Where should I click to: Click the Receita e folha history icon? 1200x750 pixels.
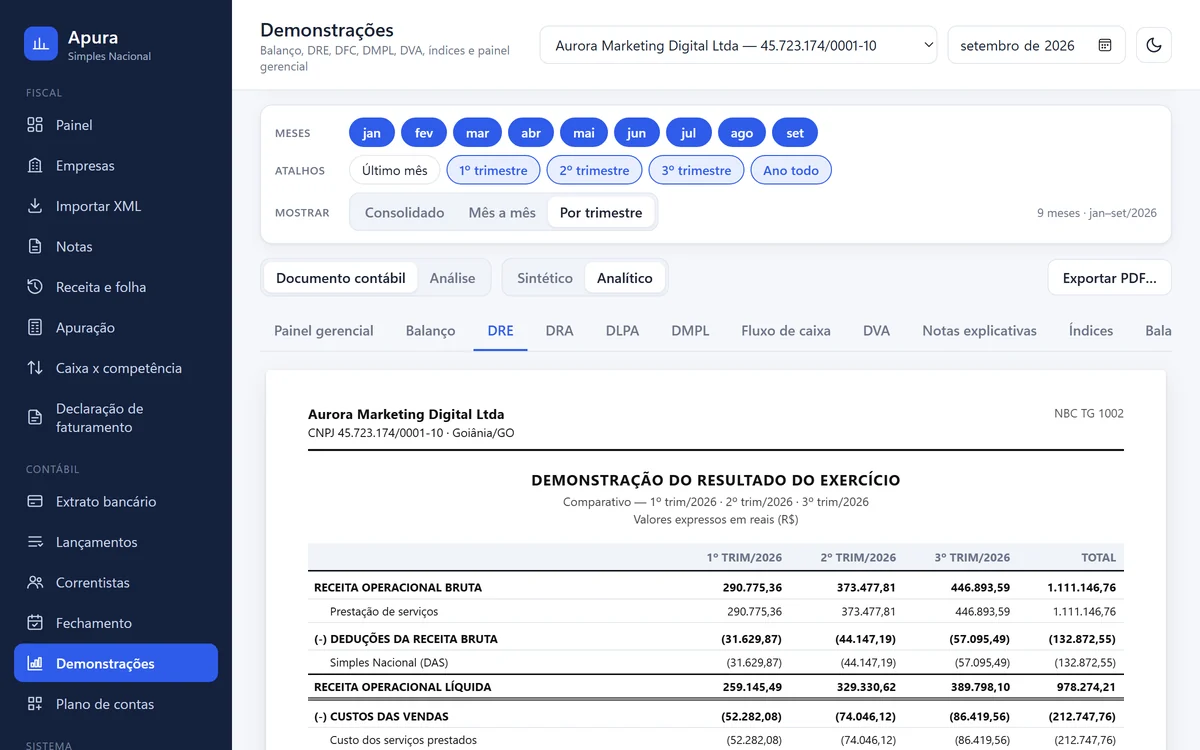pyautogui.click(x=35, y=287)
